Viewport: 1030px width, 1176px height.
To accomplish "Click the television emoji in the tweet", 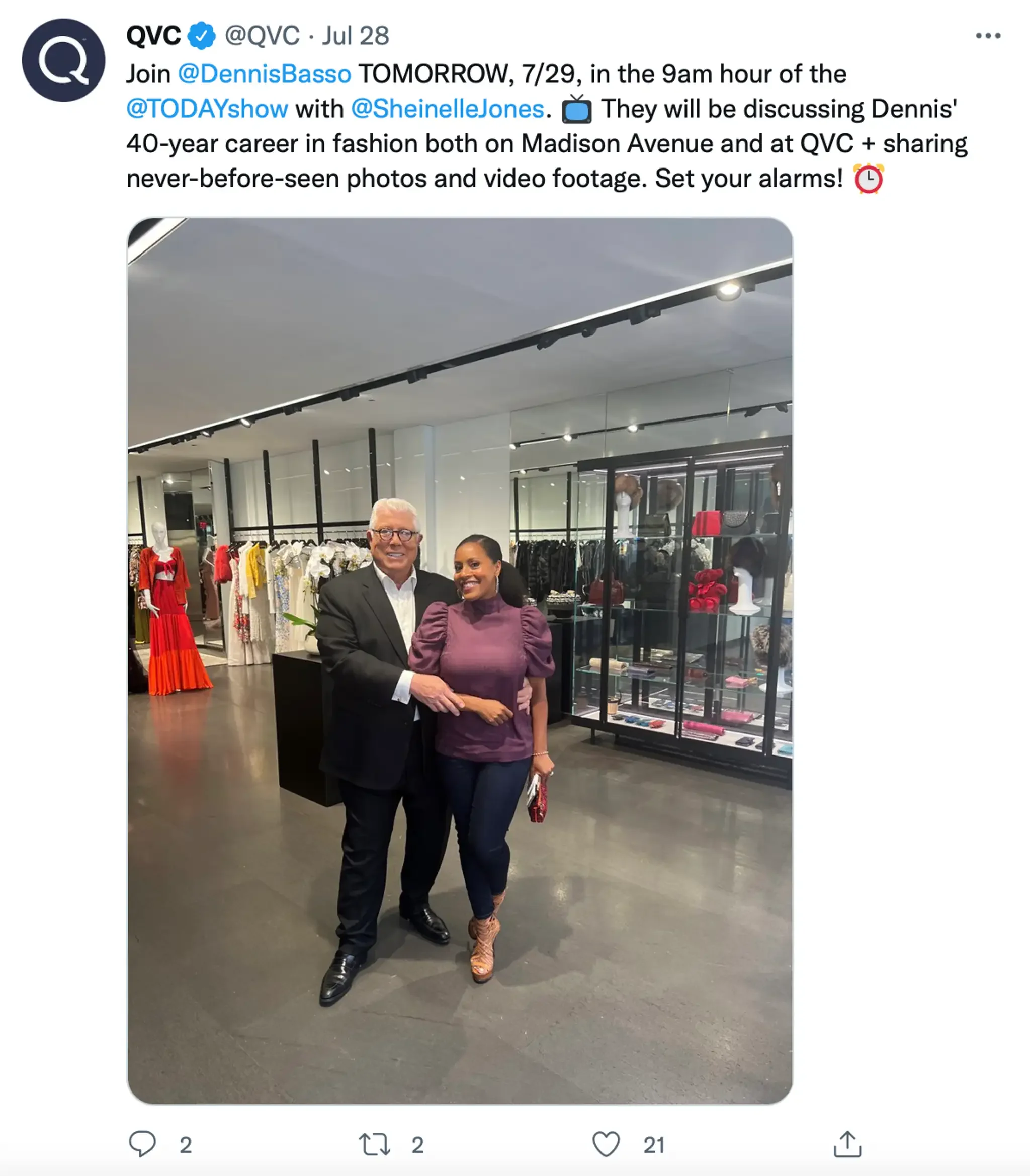I will pyautogui.click(x=576, y=109).
